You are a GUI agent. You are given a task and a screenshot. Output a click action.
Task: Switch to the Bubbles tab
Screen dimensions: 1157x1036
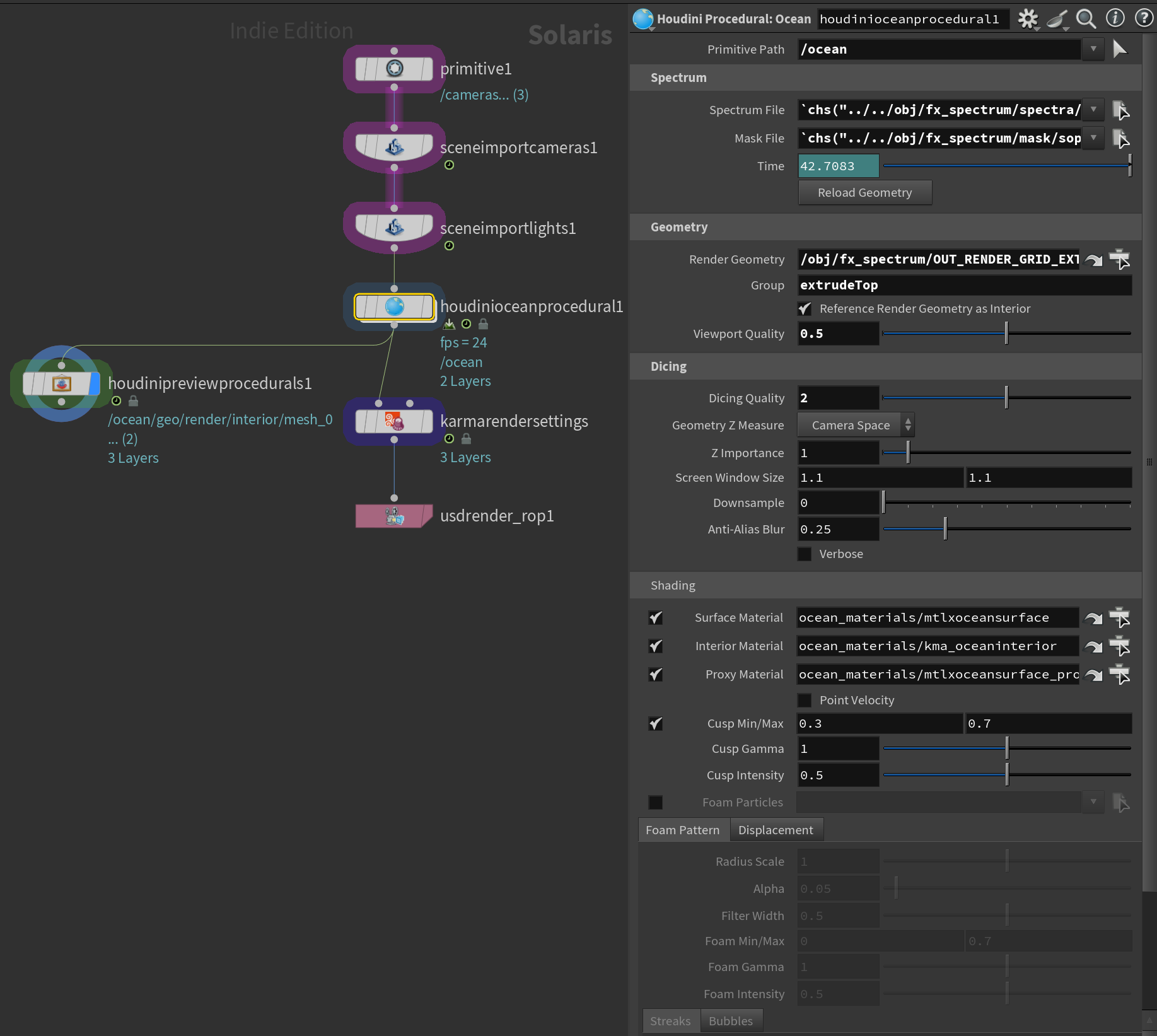pos(730,1021)
